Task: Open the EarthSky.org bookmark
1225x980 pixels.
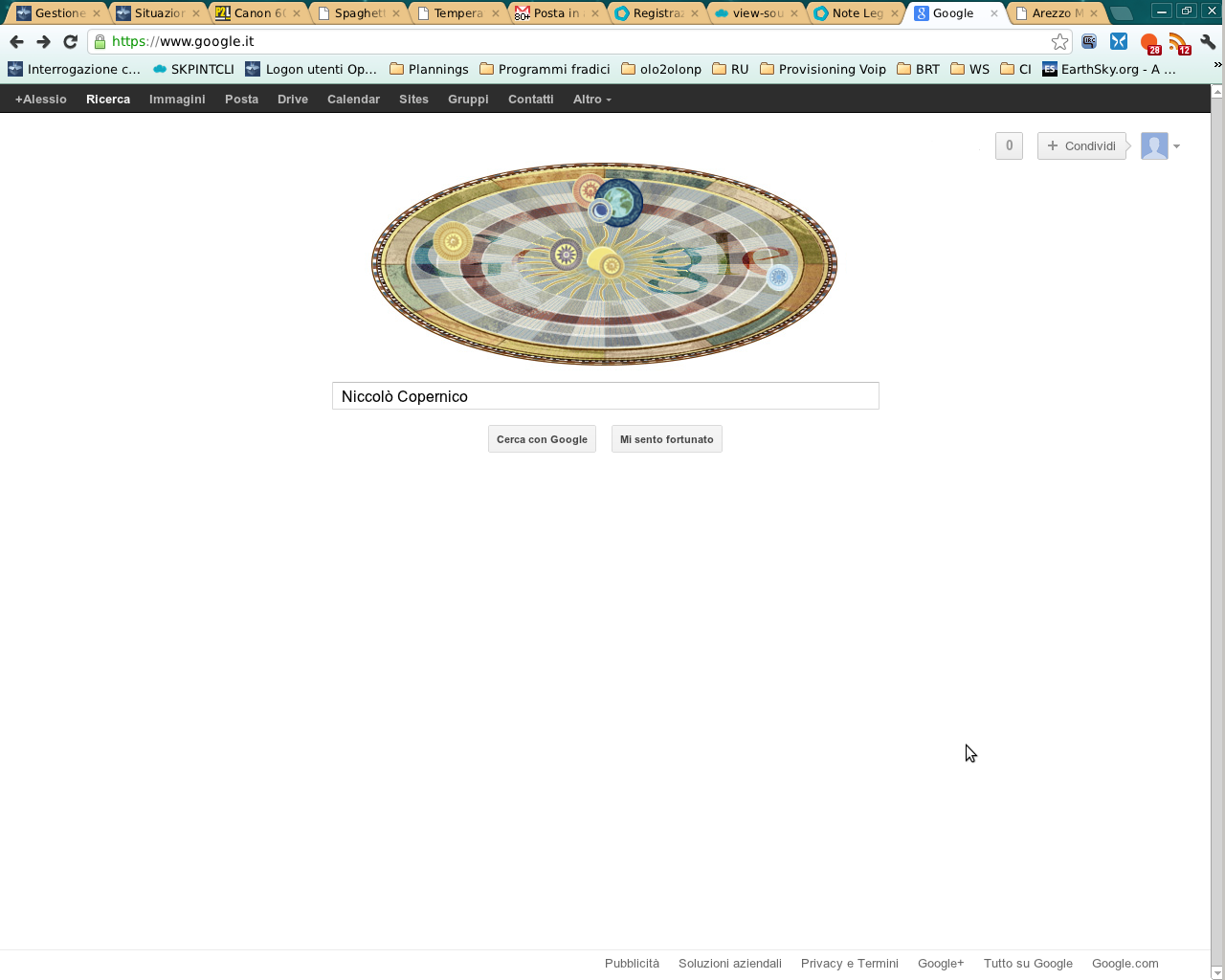Action: coord(1109,69)
